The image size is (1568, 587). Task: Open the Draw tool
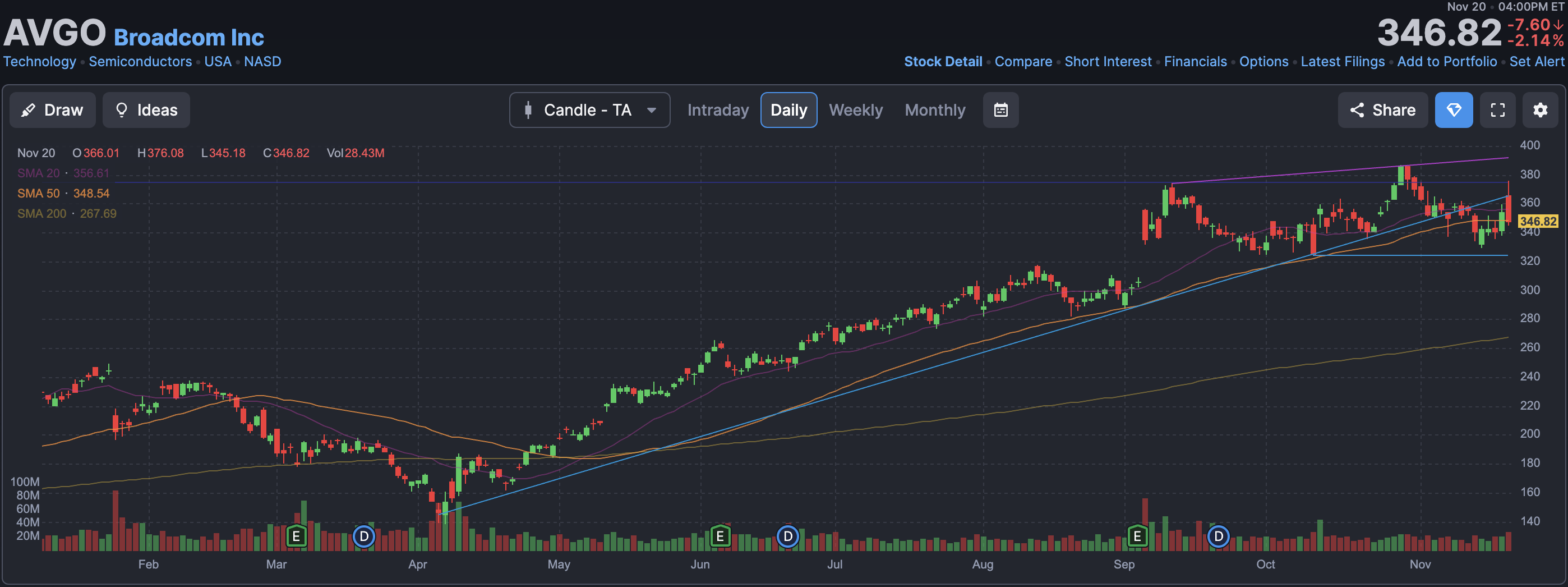click(52, 110)
